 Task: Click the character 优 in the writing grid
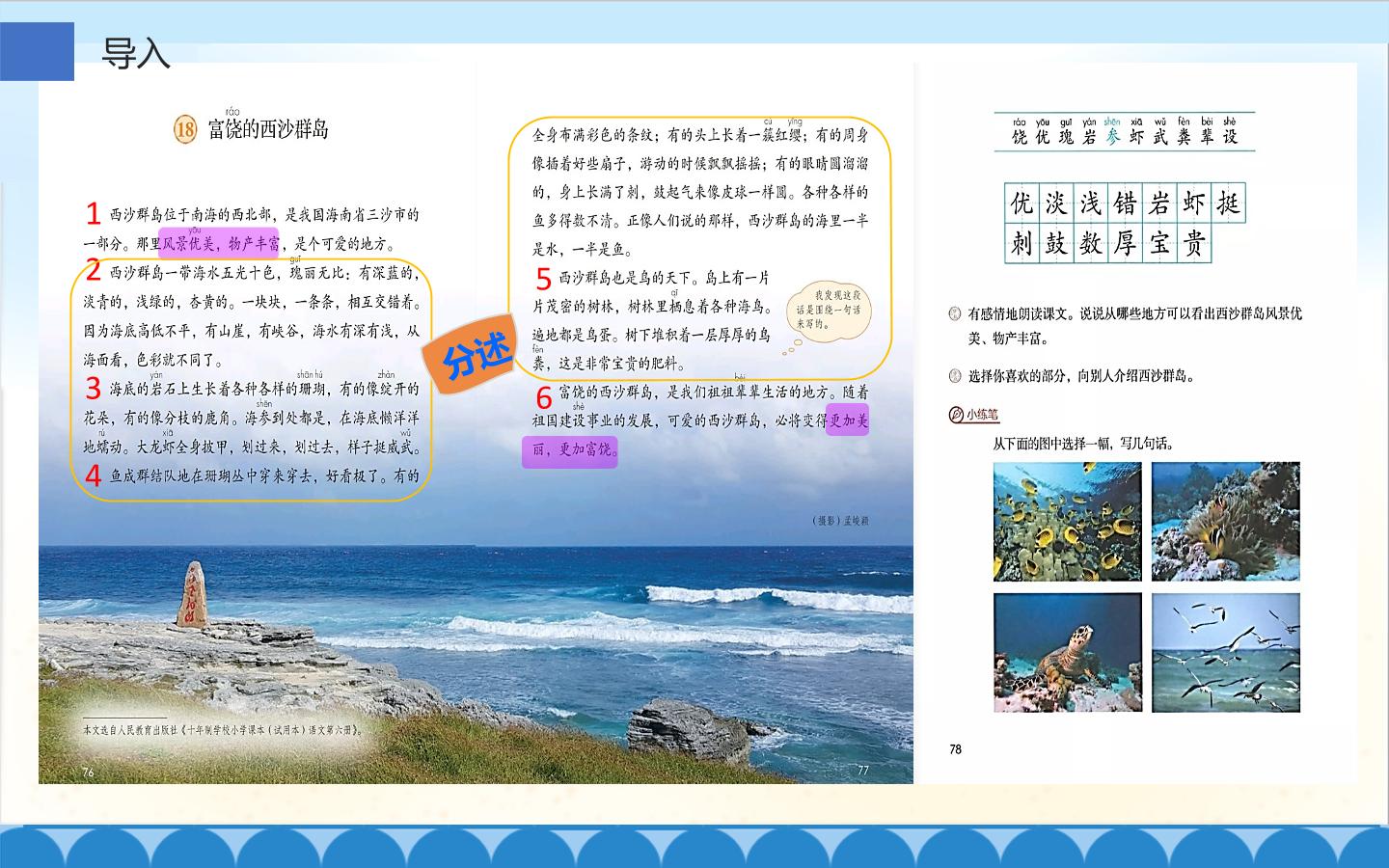click(x=1021, y=203)
